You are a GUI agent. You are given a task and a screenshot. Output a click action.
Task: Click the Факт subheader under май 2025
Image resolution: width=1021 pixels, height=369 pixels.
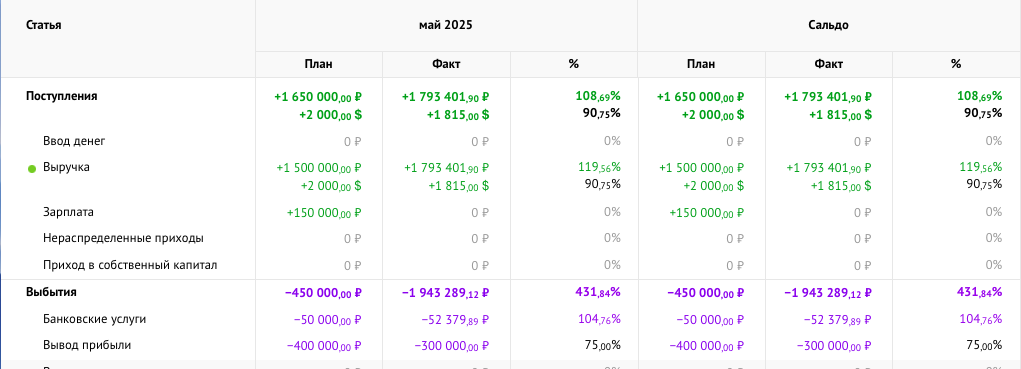pos(446,64)
